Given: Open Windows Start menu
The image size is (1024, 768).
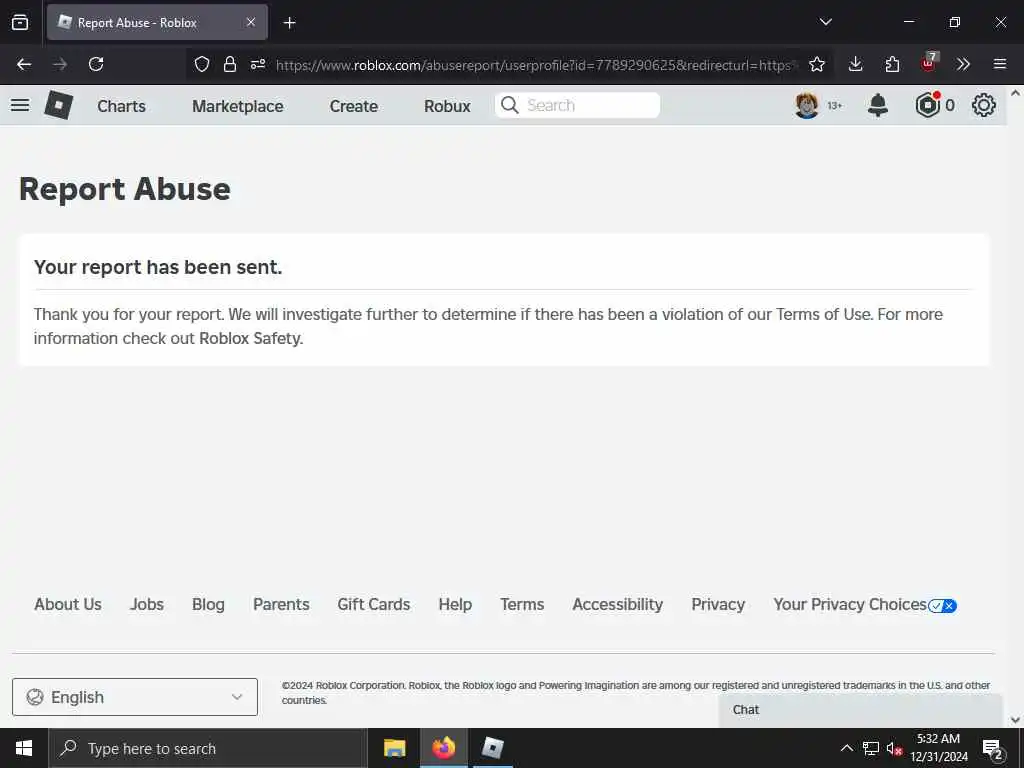Looking at the screenshot, I should click(24, 748).
